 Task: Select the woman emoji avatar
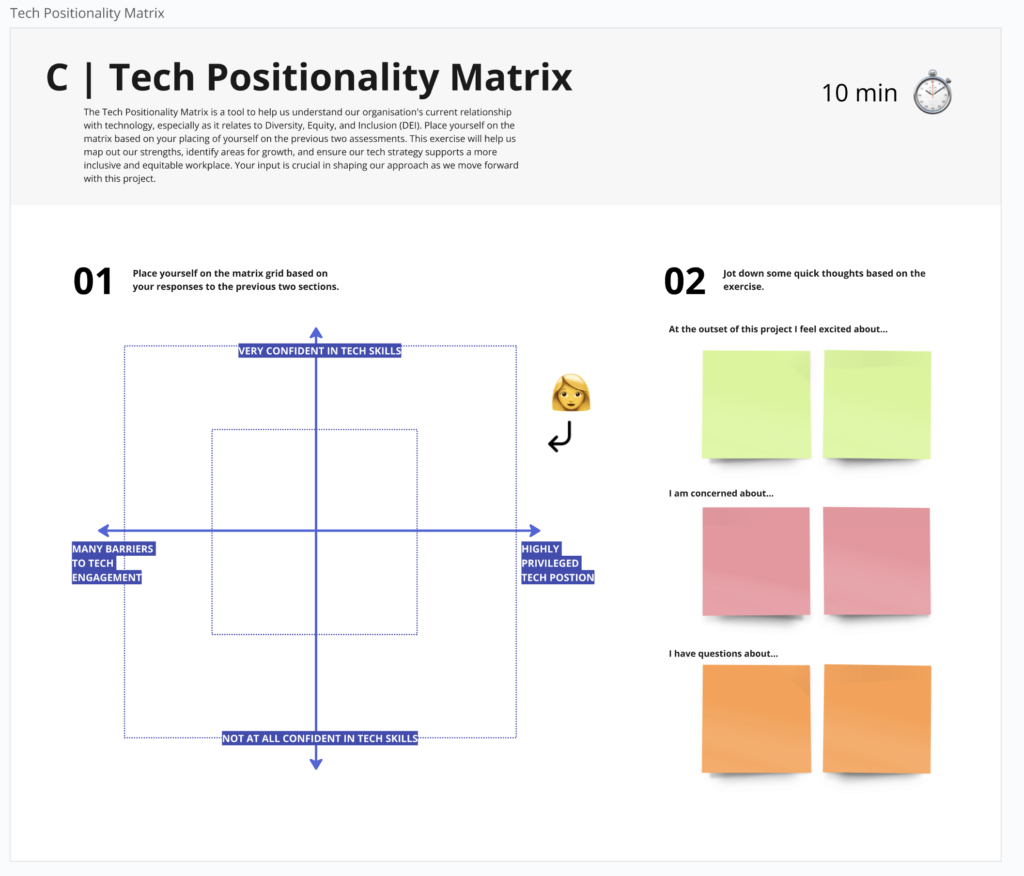(571, 393)
